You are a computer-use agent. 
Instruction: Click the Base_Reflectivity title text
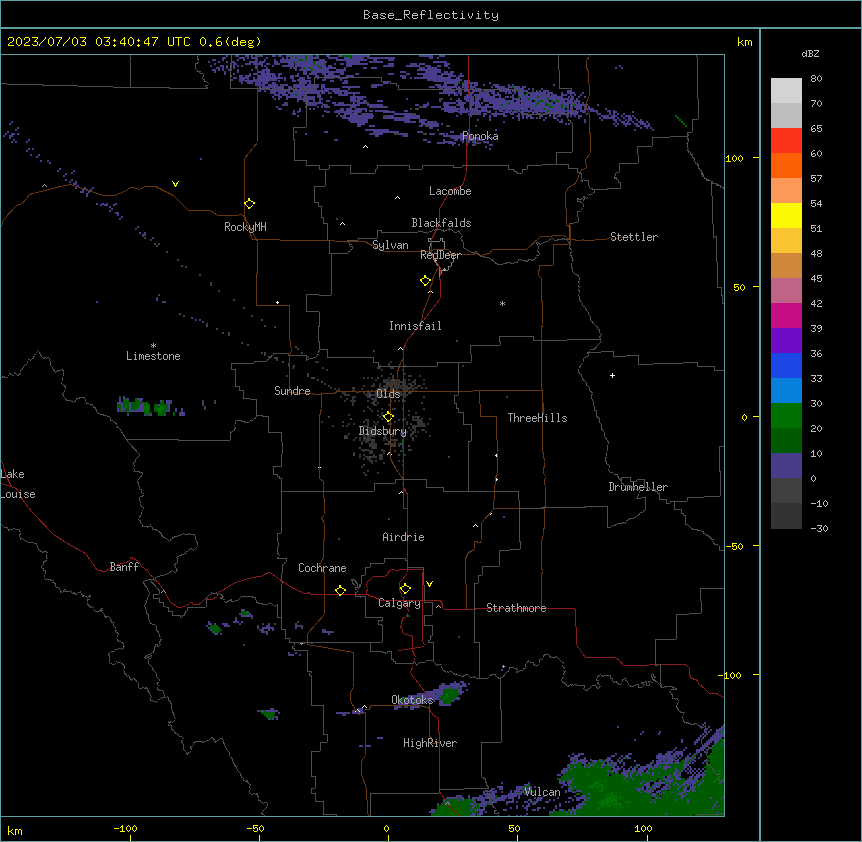coord(431,15)
